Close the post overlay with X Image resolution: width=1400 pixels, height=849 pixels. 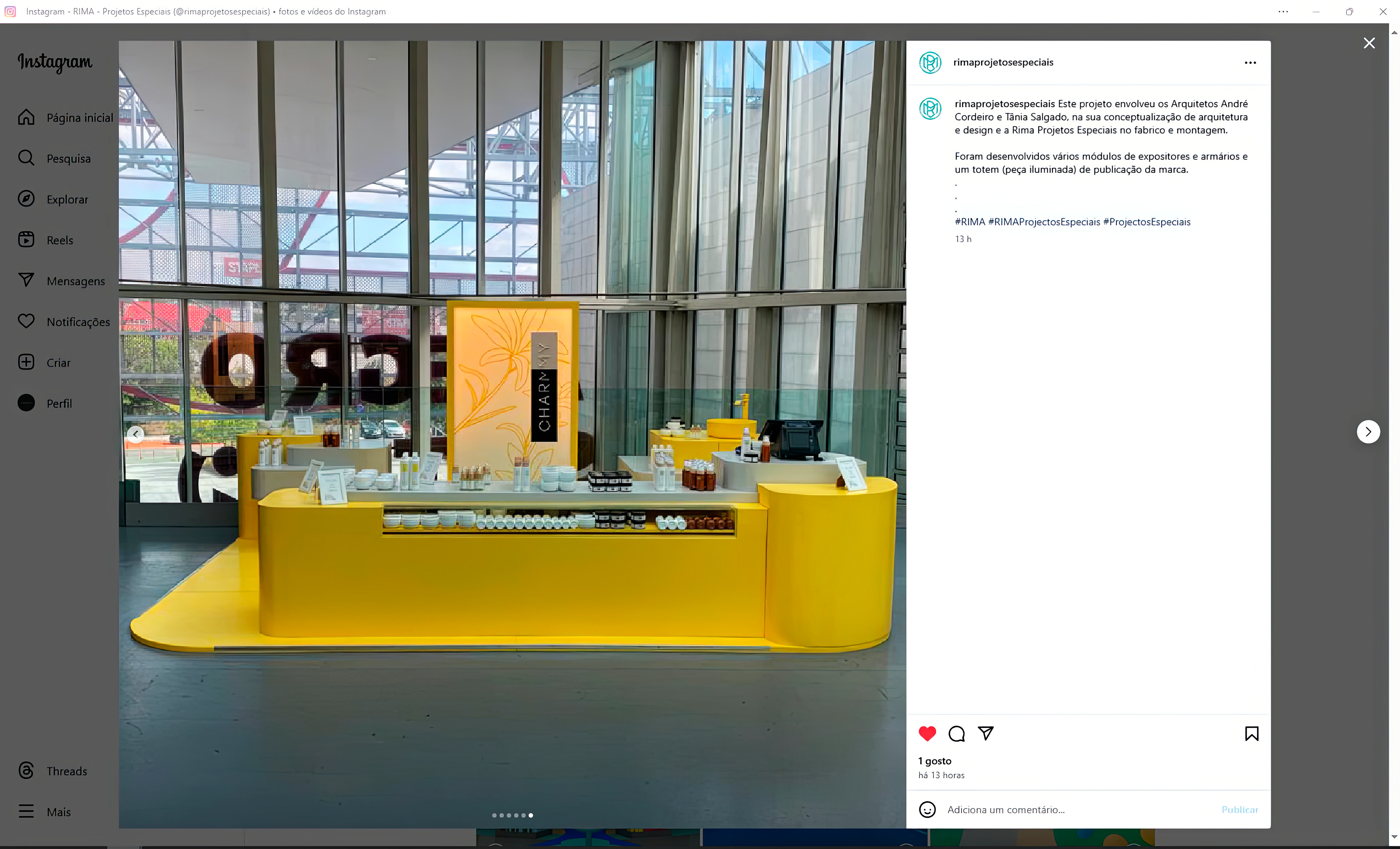click(1369, 43)
